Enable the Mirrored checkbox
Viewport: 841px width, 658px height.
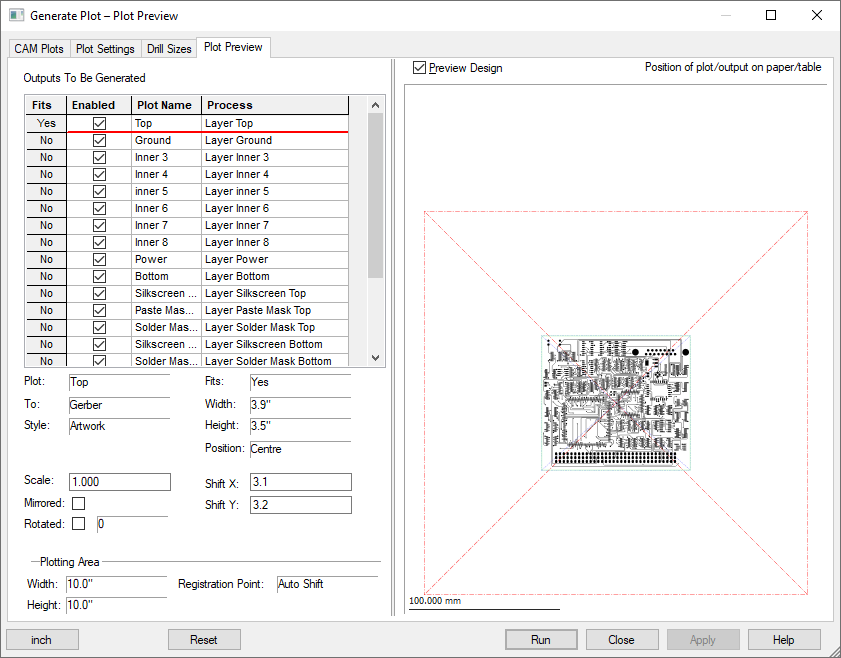point(78,504)
